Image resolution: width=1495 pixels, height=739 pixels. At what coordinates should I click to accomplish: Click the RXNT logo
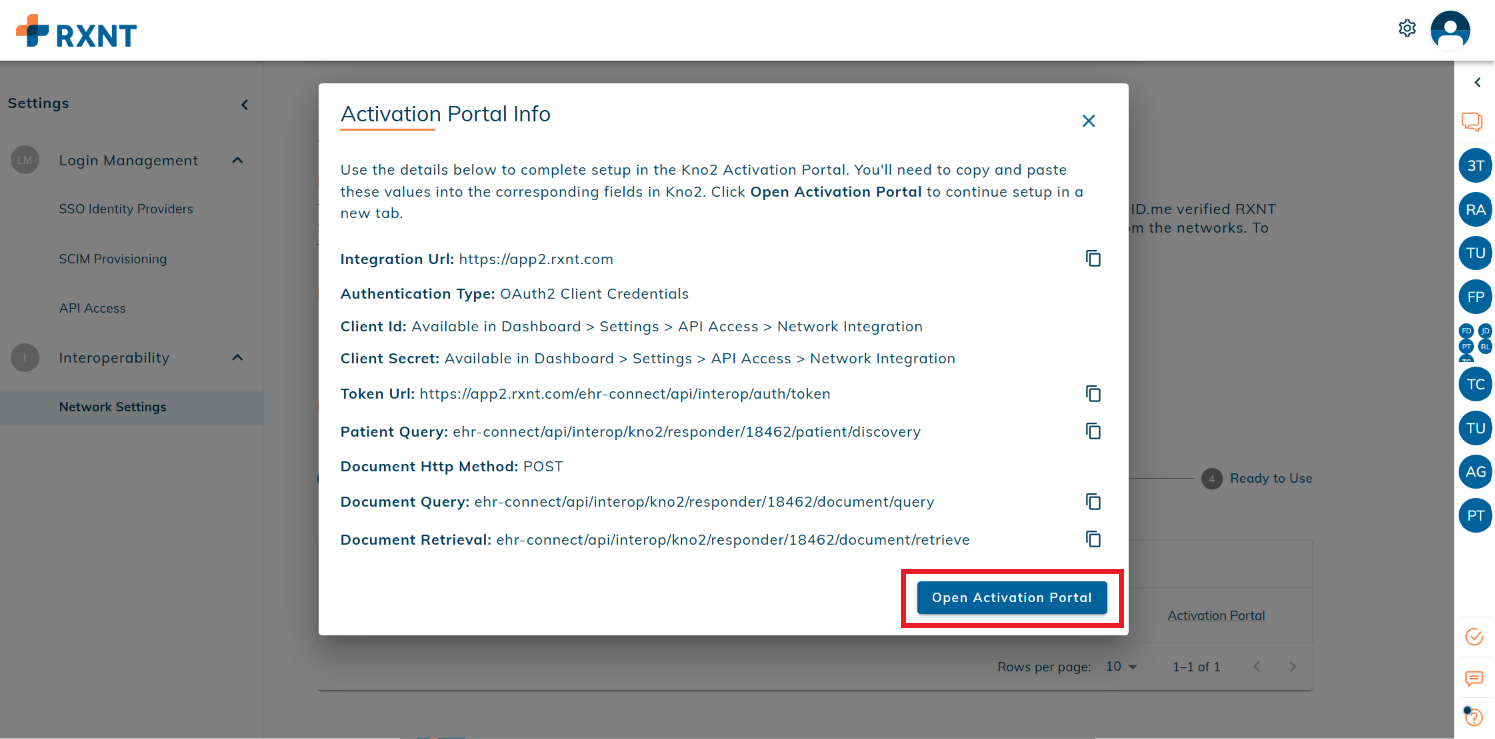(x=76, y=32)
